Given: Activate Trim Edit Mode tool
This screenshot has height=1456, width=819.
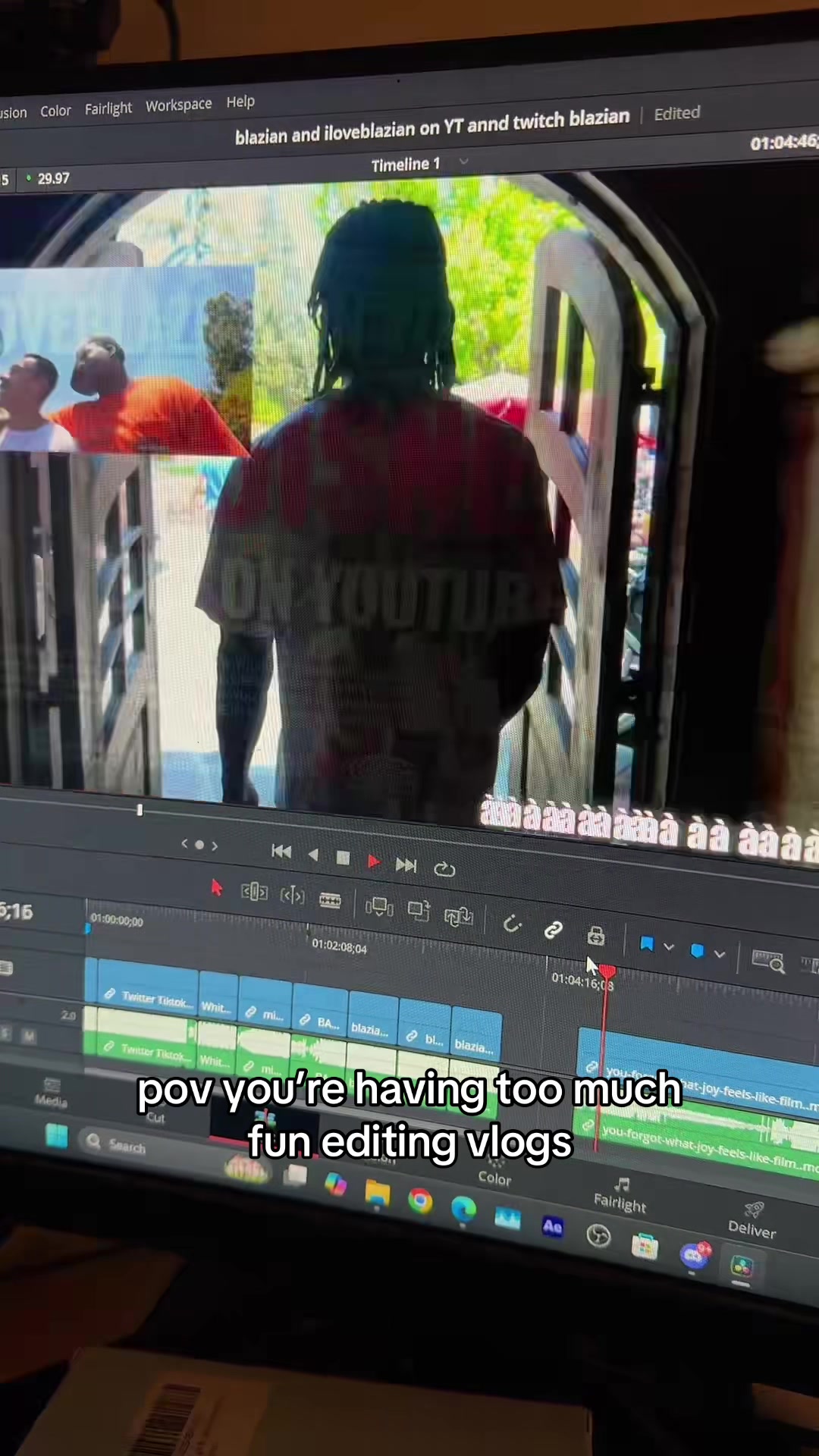Looking at the screenshot, I should [254, 892].
